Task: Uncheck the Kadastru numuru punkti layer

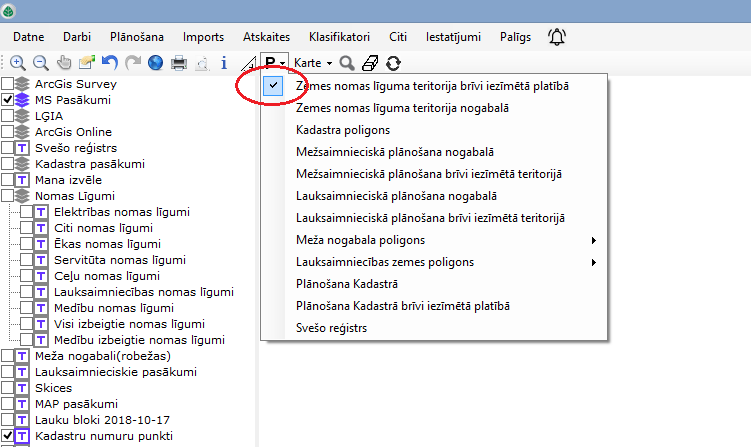Action: tap(7, 436)
